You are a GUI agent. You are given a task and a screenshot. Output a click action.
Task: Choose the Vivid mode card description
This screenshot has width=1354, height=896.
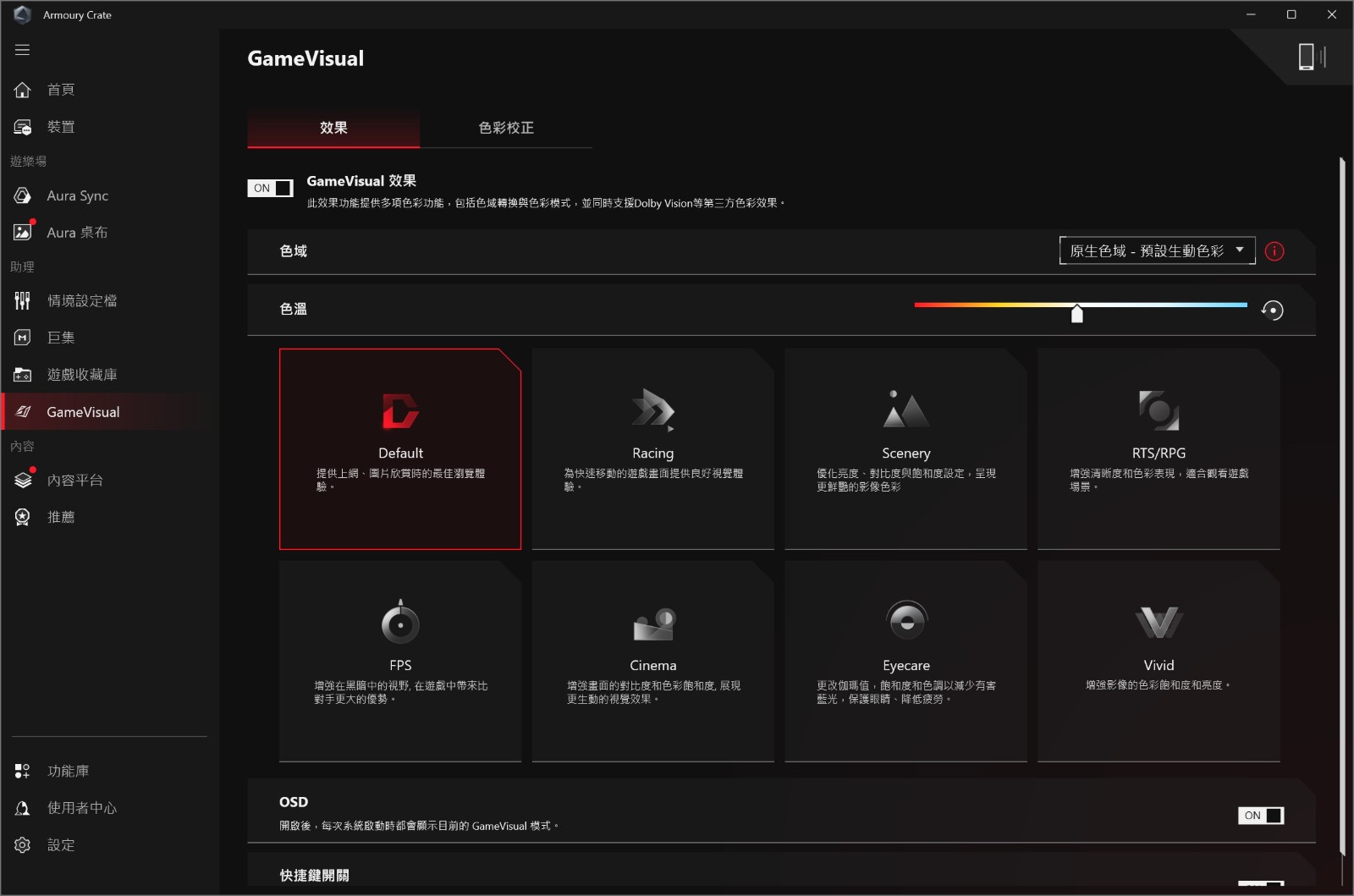pos(1159,685)
